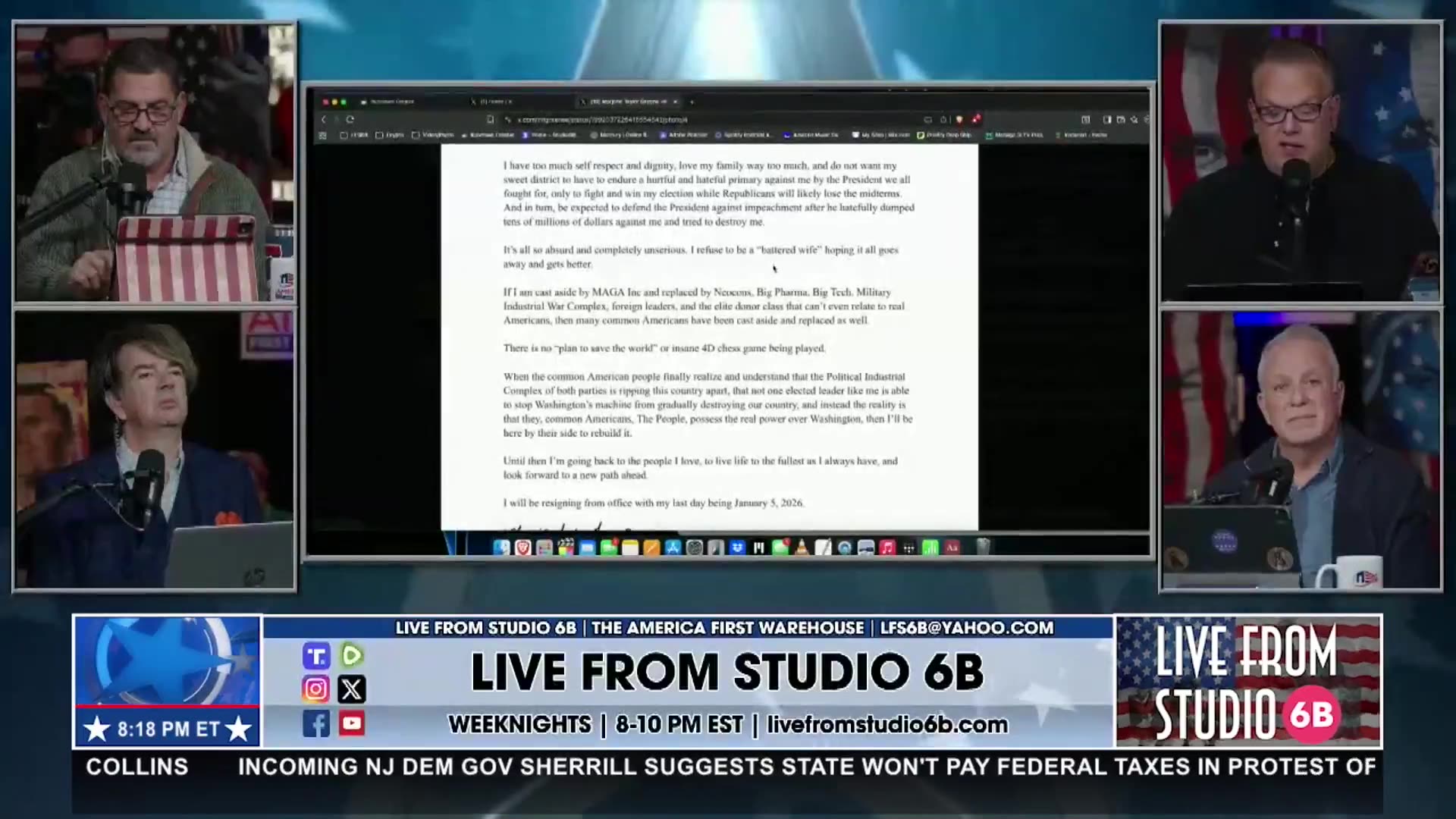Open Final Cut Pro in the dock
The width and height of the screenshot is (1456, 819).
(566, 548)
